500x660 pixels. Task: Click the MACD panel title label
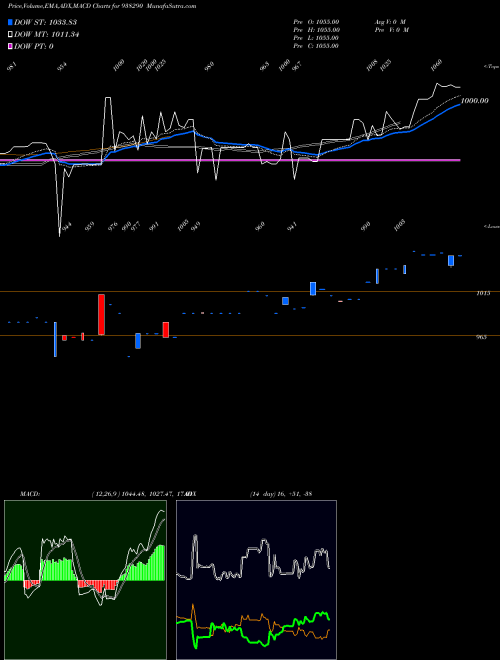click(30, 494)
